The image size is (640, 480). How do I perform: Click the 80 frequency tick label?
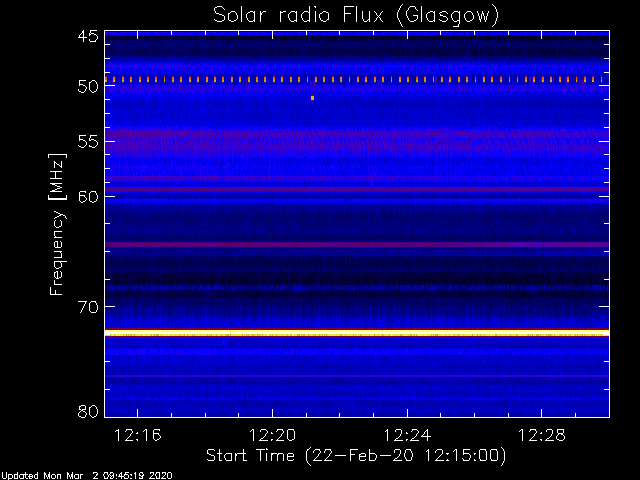pos(88,411)
